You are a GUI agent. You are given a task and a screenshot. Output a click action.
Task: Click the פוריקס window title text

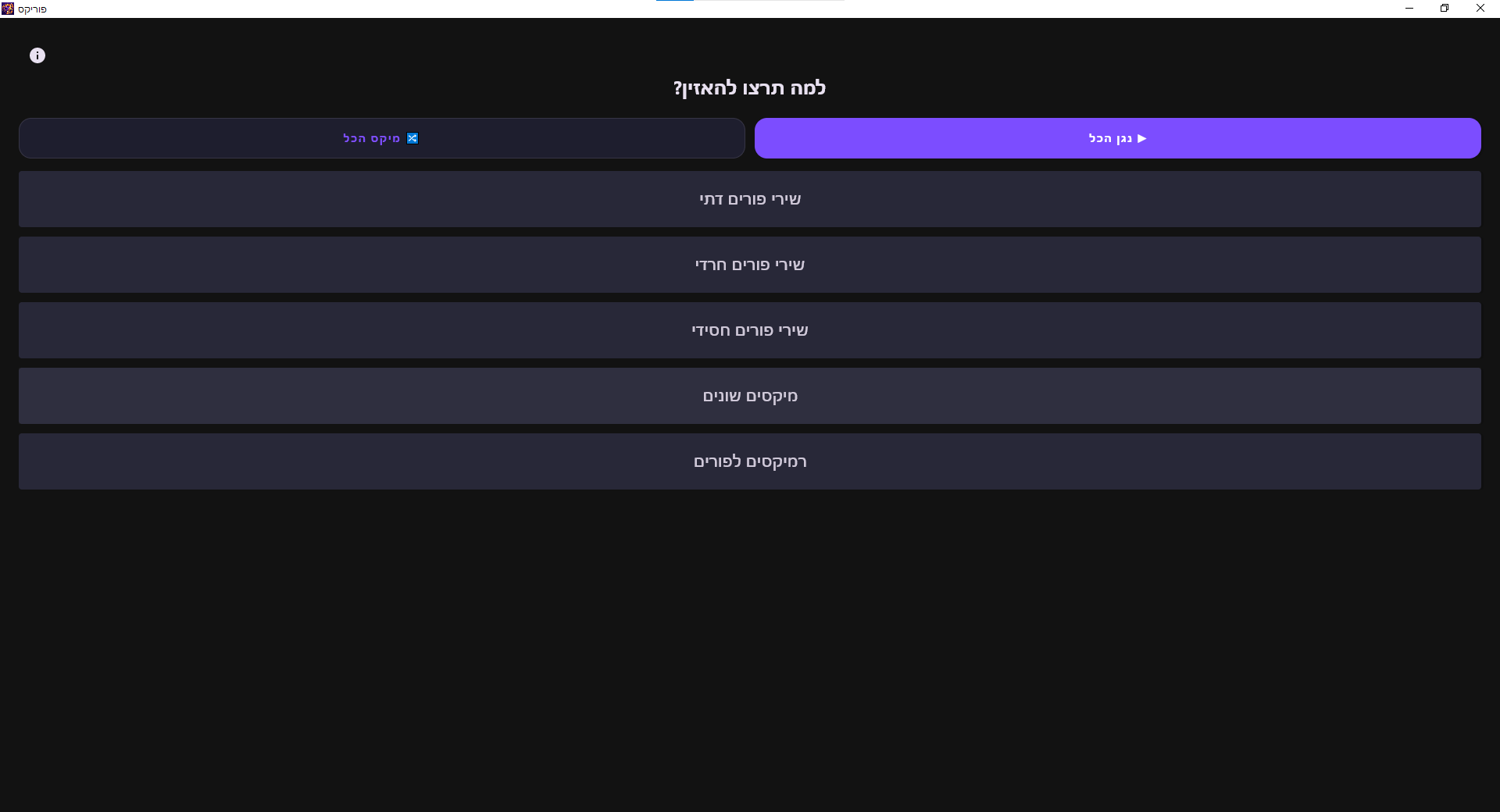click(x=33, y=9)
